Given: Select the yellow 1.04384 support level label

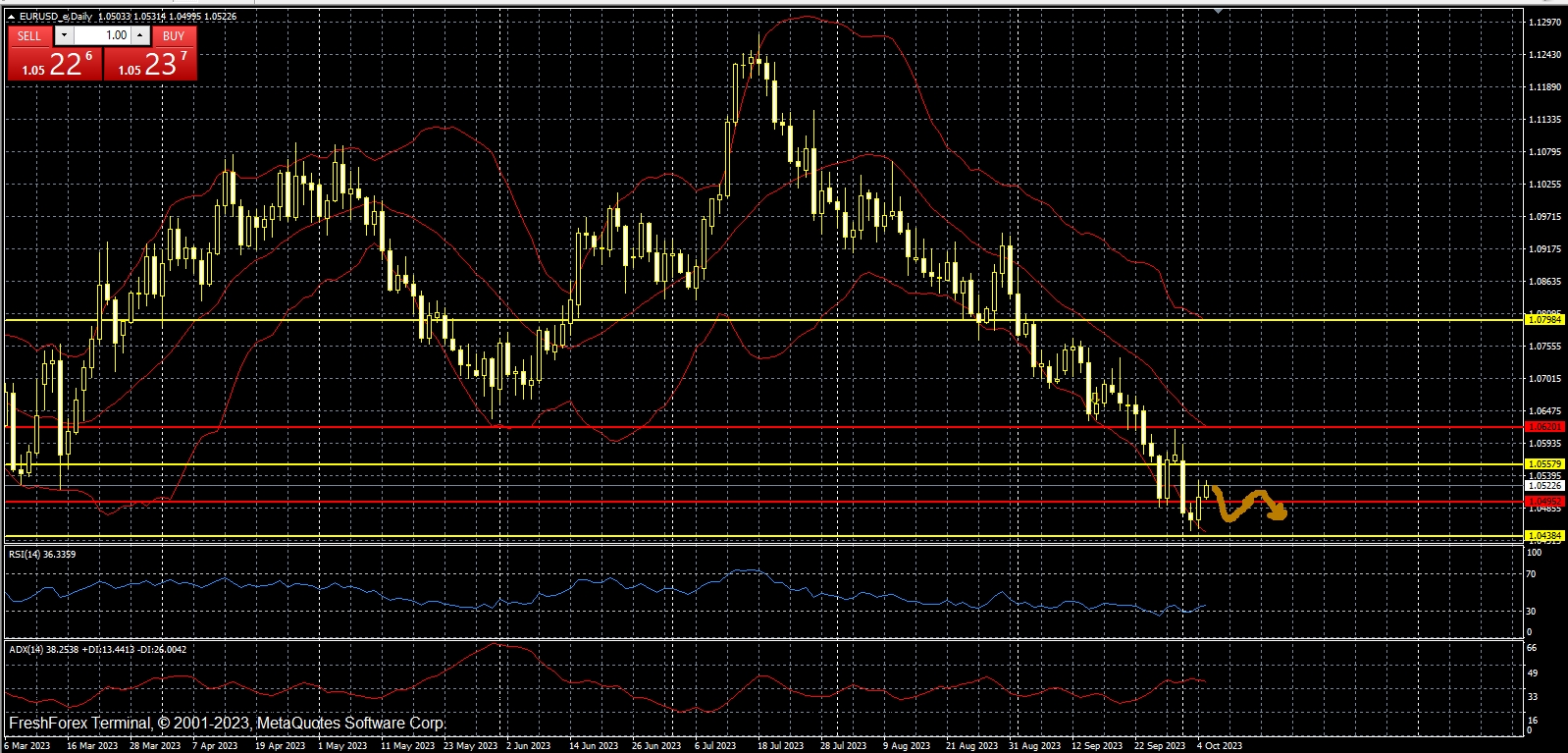Looking at the screenshot, I should (1544, 536).
